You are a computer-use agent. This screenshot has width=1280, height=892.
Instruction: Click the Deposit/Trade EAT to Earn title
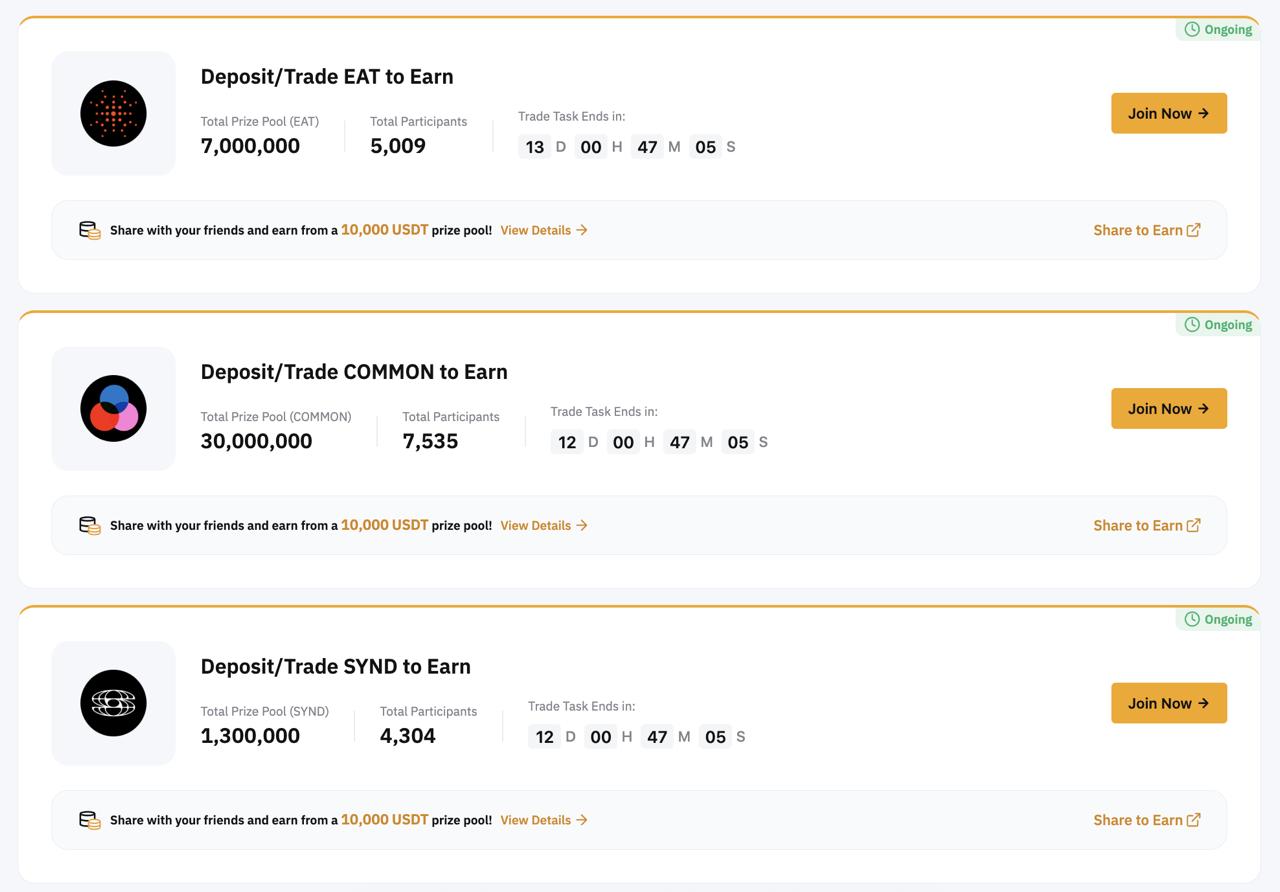[327, 77]
